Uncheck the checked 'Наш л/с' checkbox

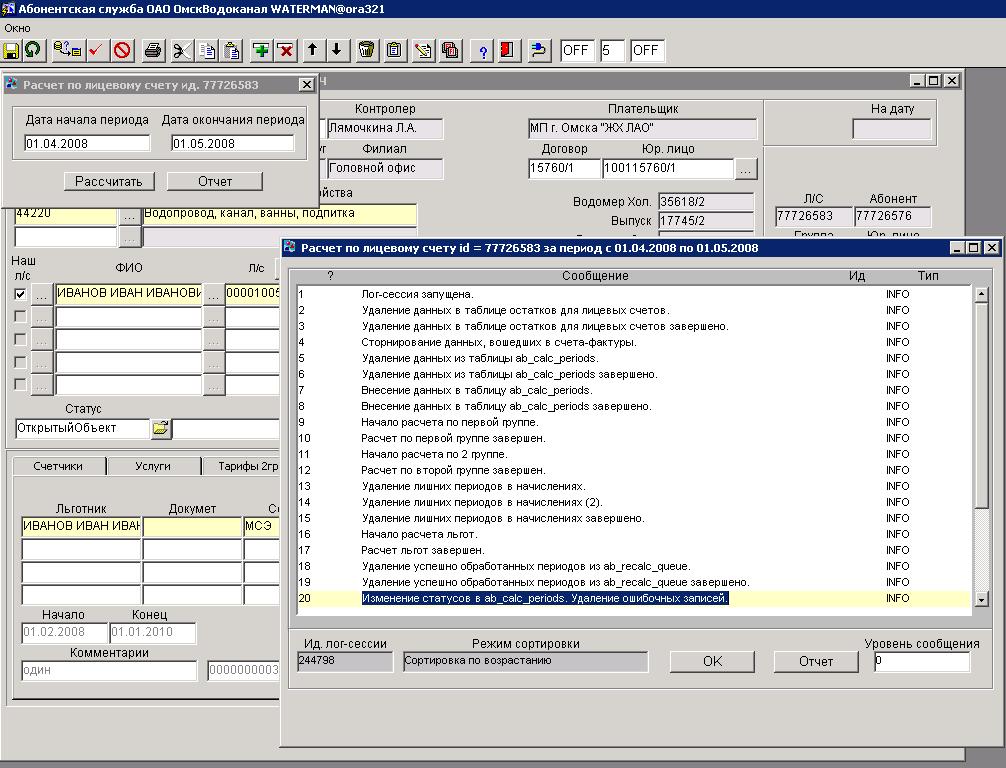(21, 294)
